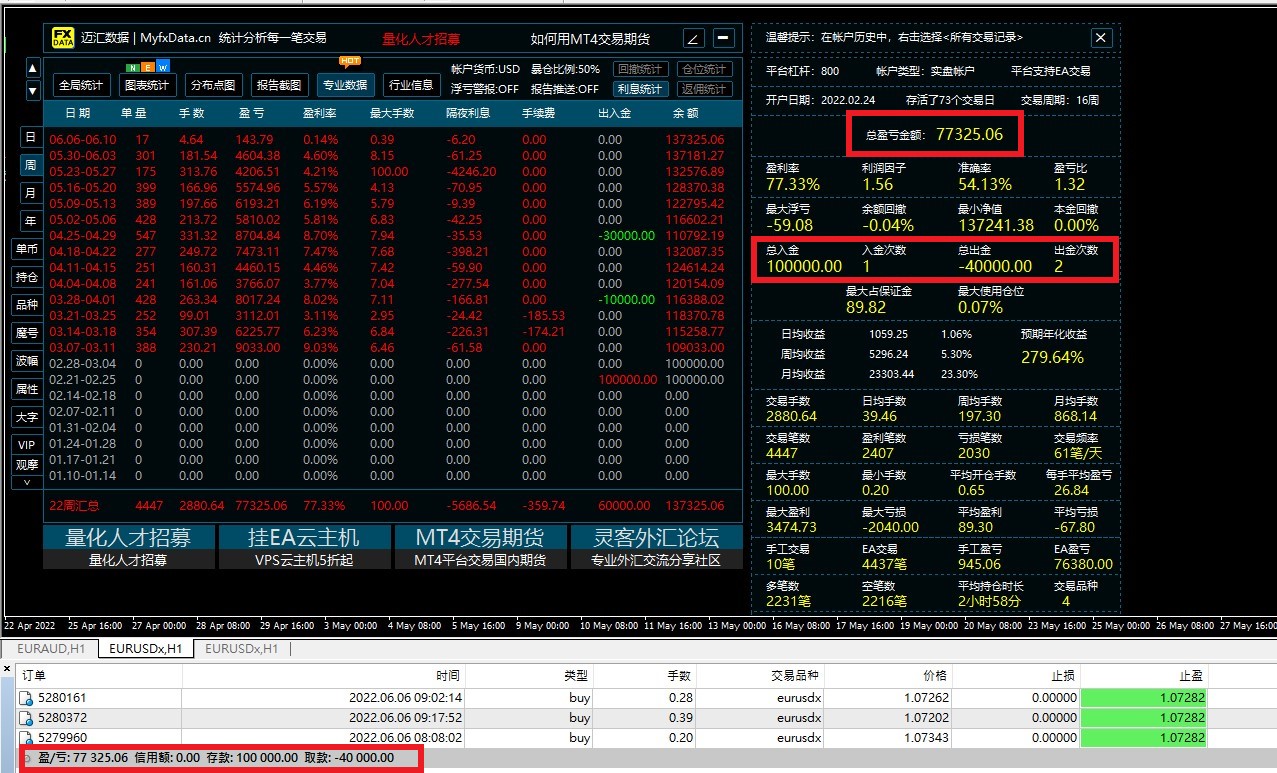Click the MT4交易期货 banner
Viewport: 1277px width, 773px height.
click(480, 547)
